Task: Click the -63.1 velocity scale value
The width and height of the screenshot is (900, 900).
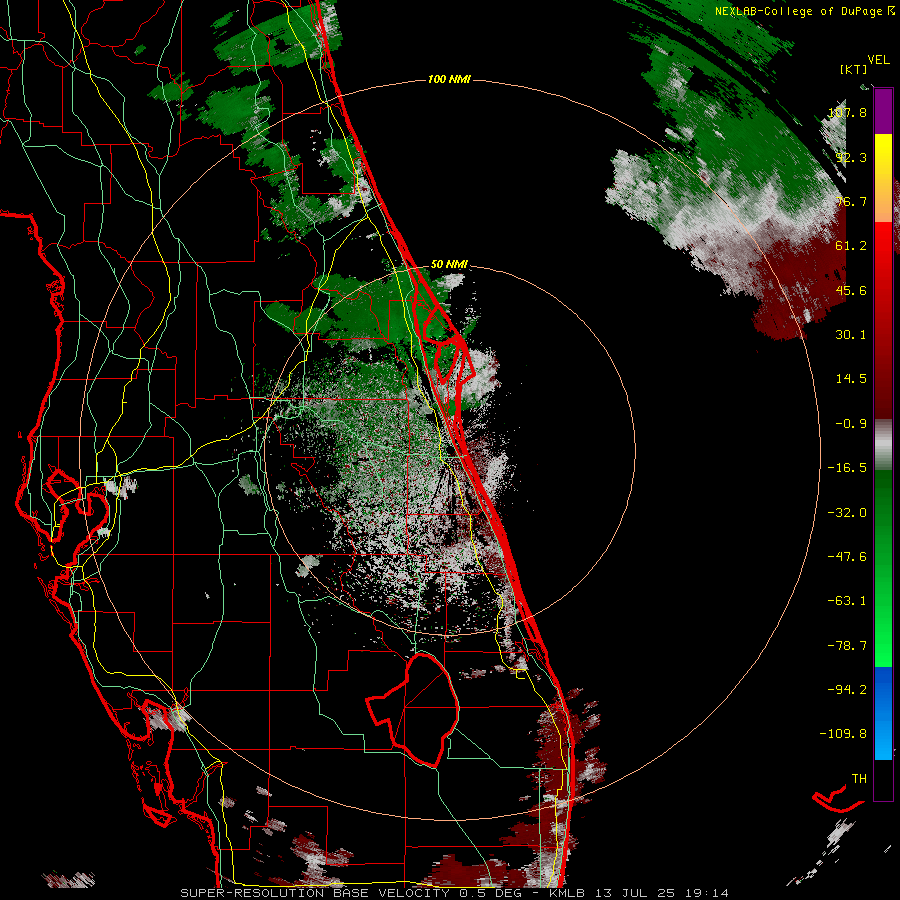Action: pos(847,601)
